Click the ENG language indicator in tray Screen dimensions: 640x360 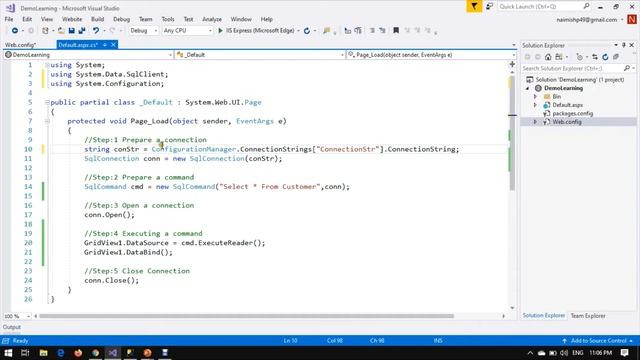pyautogui.click(x=577, y=353)
